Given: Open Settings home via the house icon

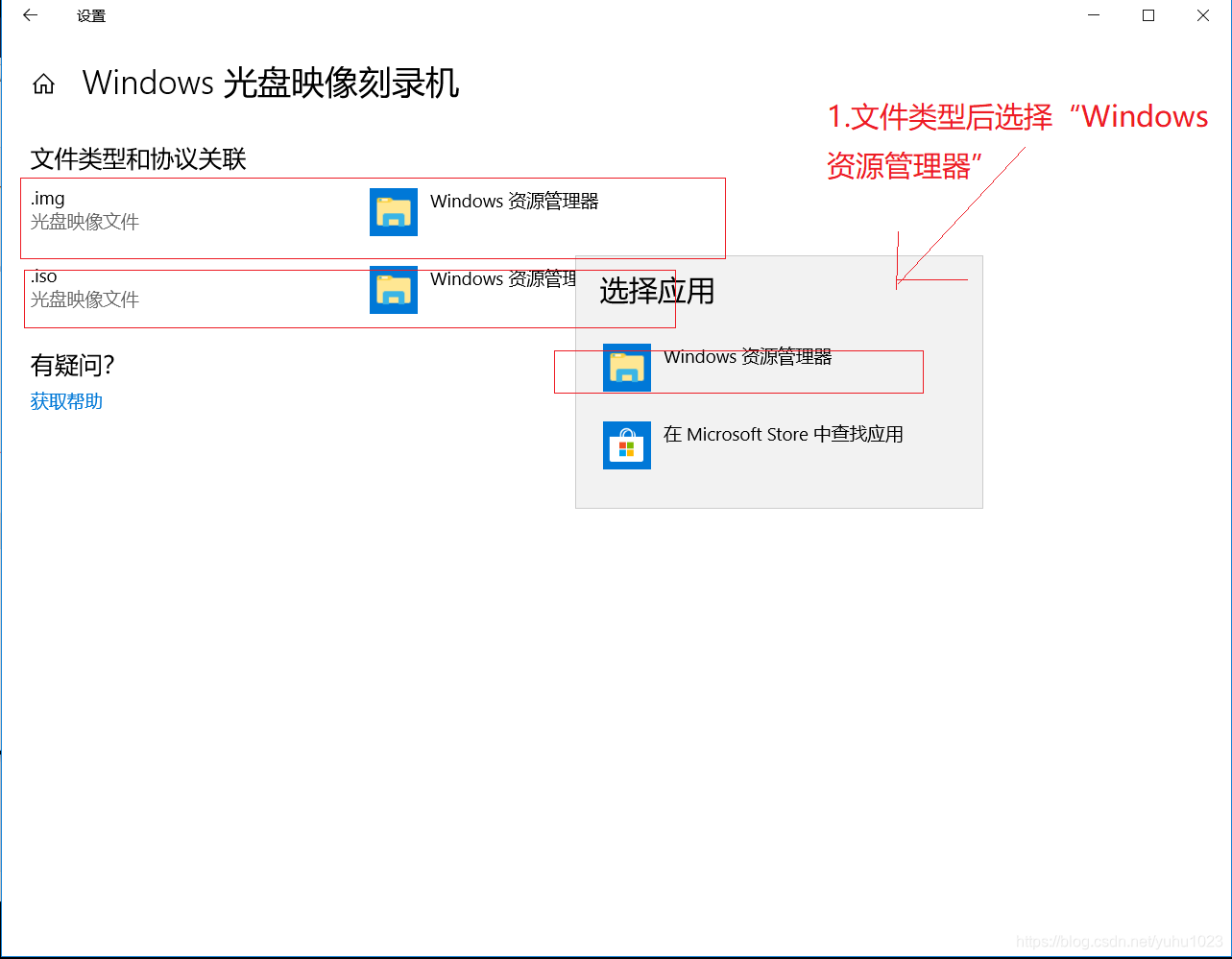Looking at the screenshot, I should pyautogui.click(x=43, y=84).
